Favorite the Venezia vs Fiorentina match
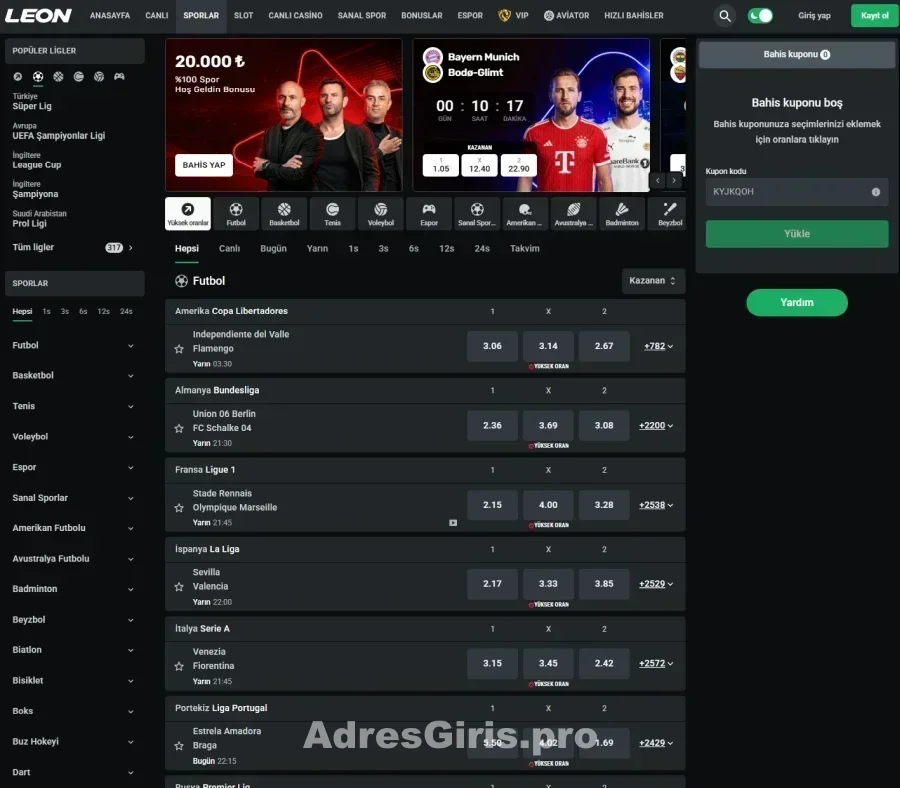Screen dimensions: 900x788 [179, 666]
